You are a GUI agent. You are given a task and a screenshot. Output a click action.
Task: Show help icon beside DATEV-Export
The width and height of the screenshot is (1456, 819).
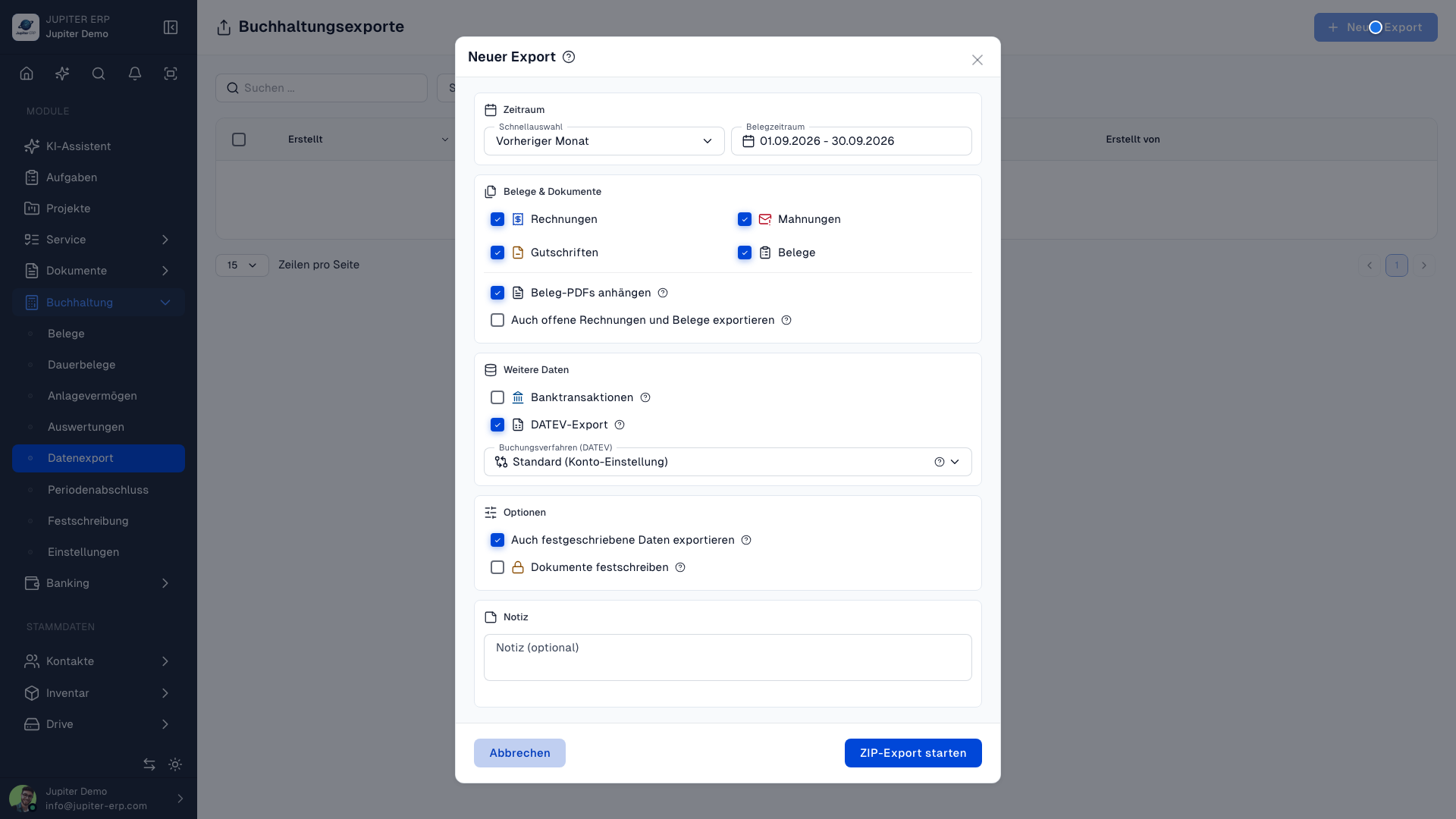click(x=620, y=425)
